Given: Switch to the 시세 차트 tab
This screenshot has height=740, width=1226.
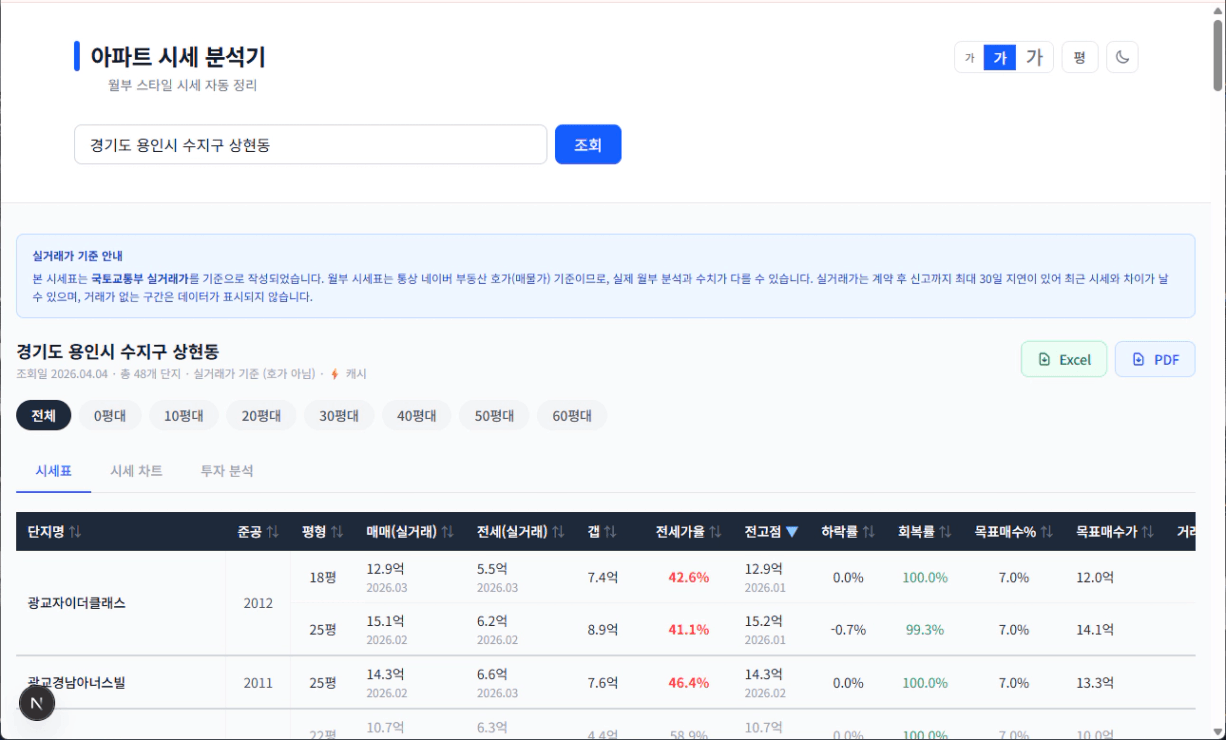Looking at the screenshot, I should pos(136,471).
